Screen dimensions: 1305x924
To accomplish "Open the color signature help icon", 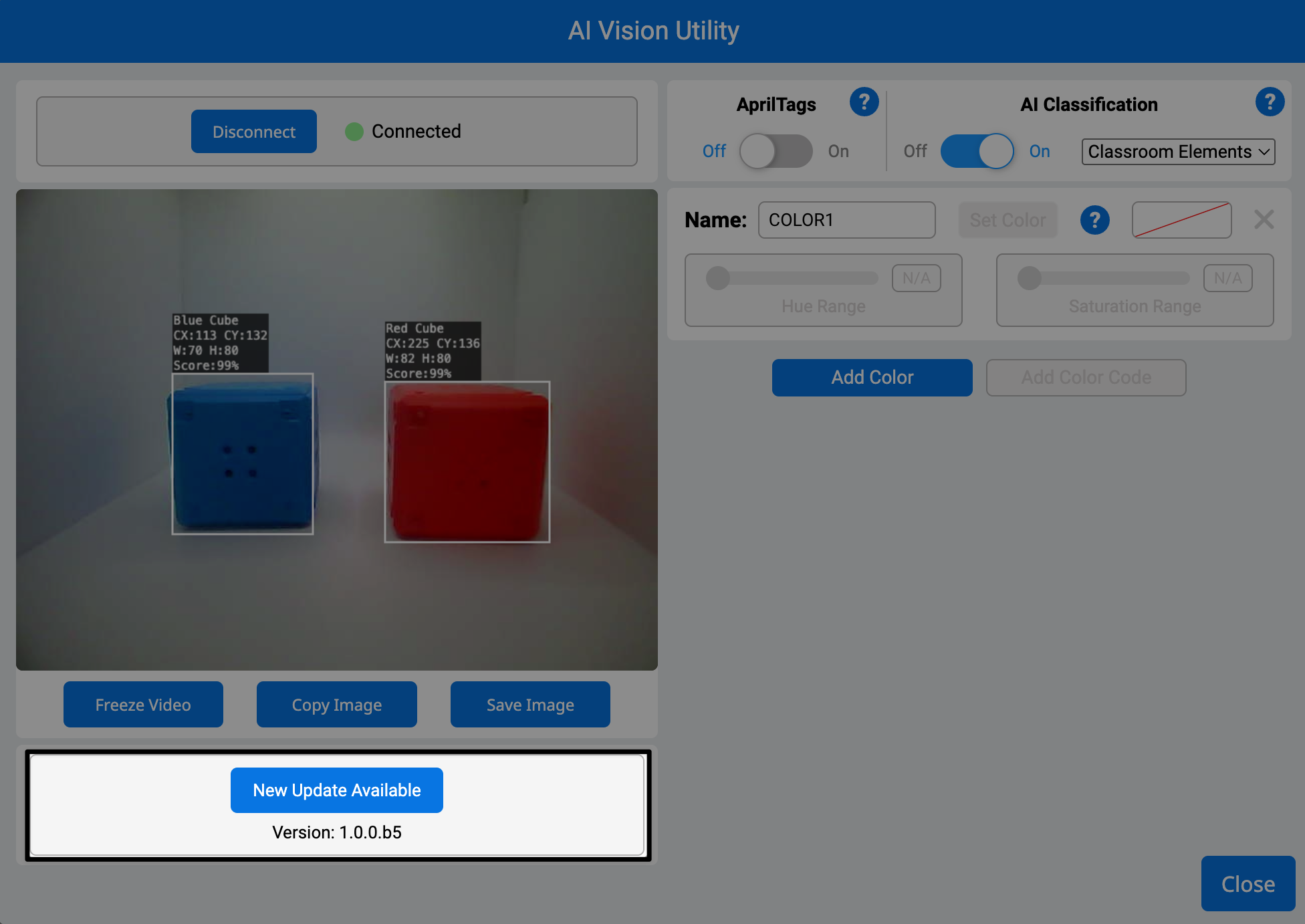I will click(1094, 219).
